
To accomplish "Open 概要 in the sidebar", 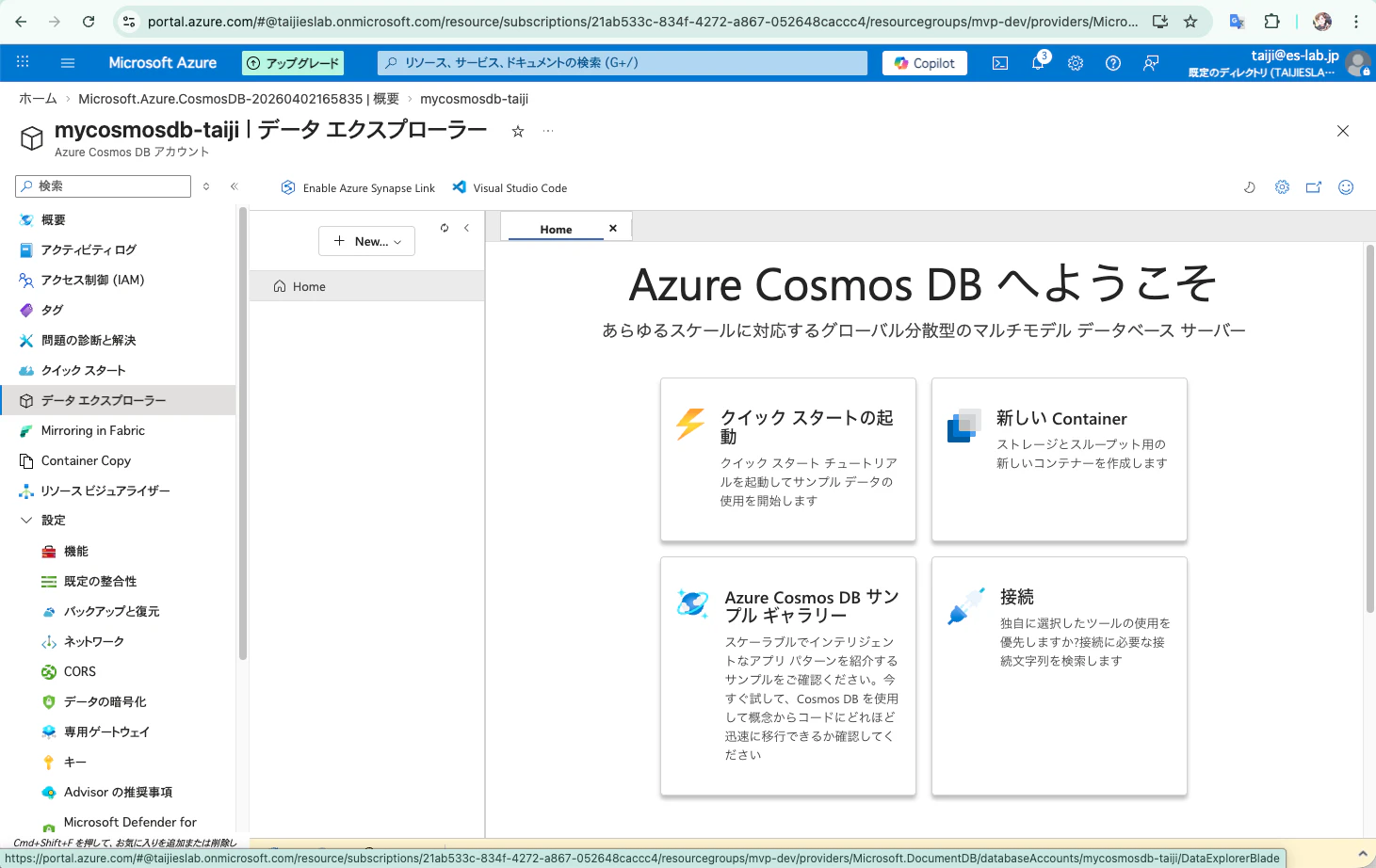I will (x=118, y=219).
